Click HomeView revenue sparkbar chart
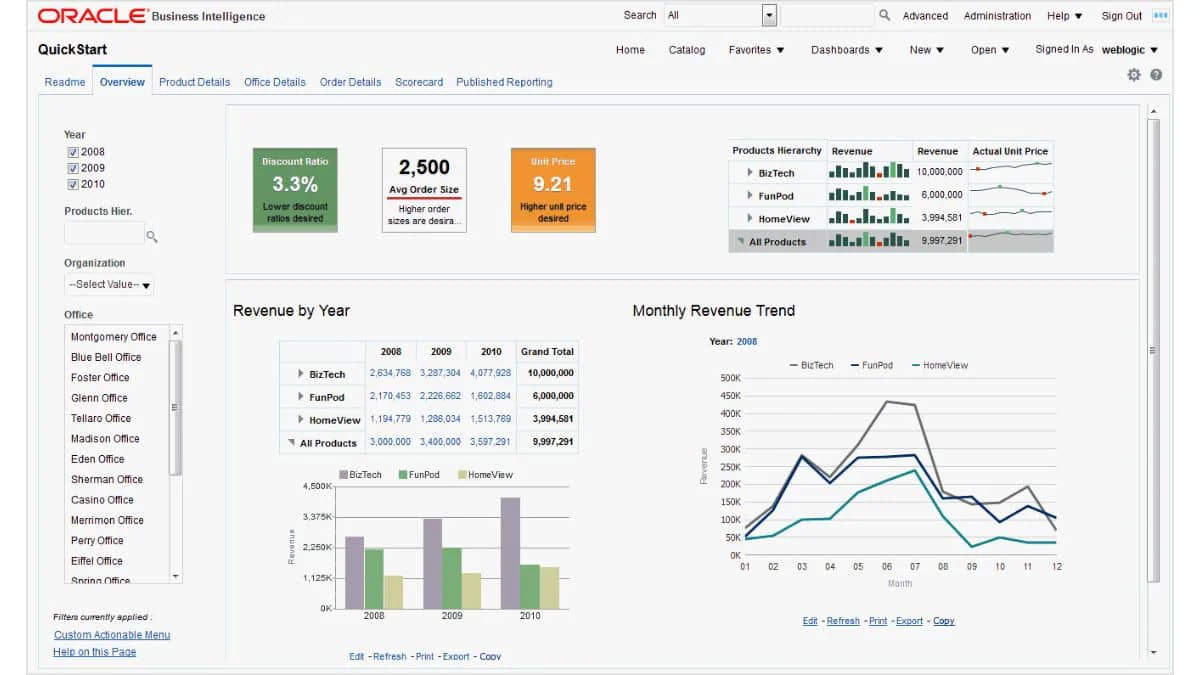This screenshot has width=1200, height=675. [x=869, y=217]
